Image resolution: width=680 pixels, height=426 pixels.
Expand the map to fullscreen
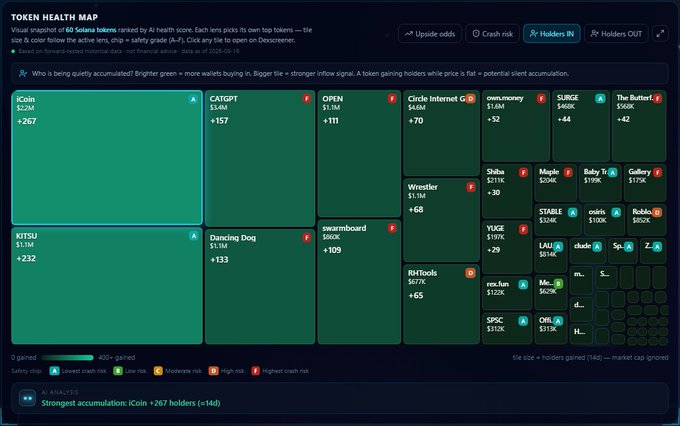[x=660, y=34]
